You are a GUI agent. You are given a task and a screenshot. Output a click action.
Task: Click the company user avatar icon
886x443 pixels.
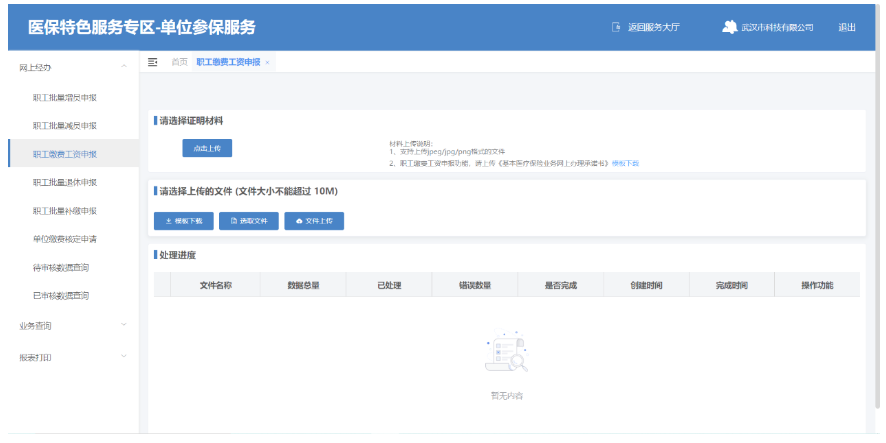[729, 27]
